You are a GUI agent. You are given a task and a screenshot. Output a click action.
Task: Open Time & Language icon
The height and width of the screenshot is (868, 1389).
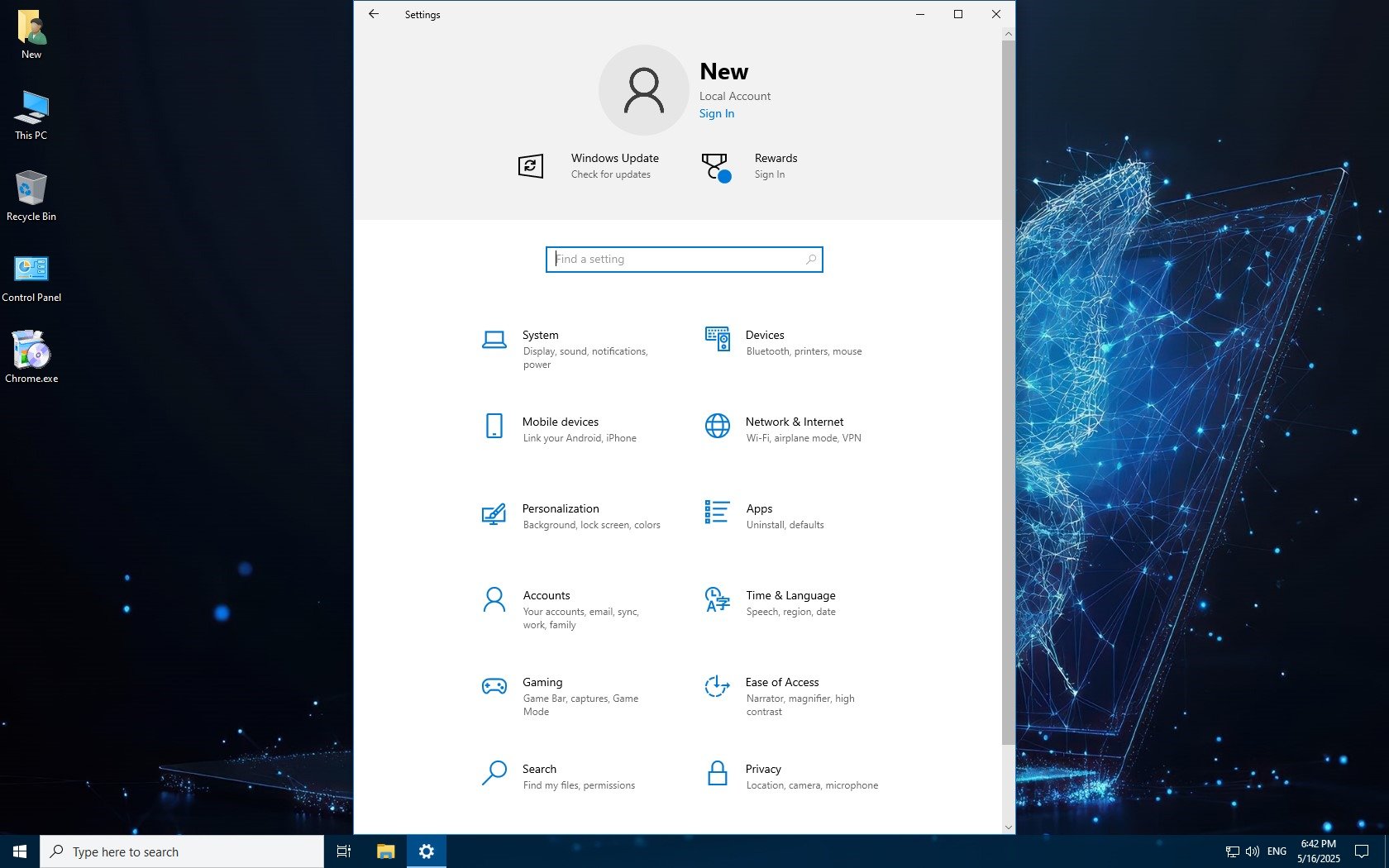click(717, 599)
